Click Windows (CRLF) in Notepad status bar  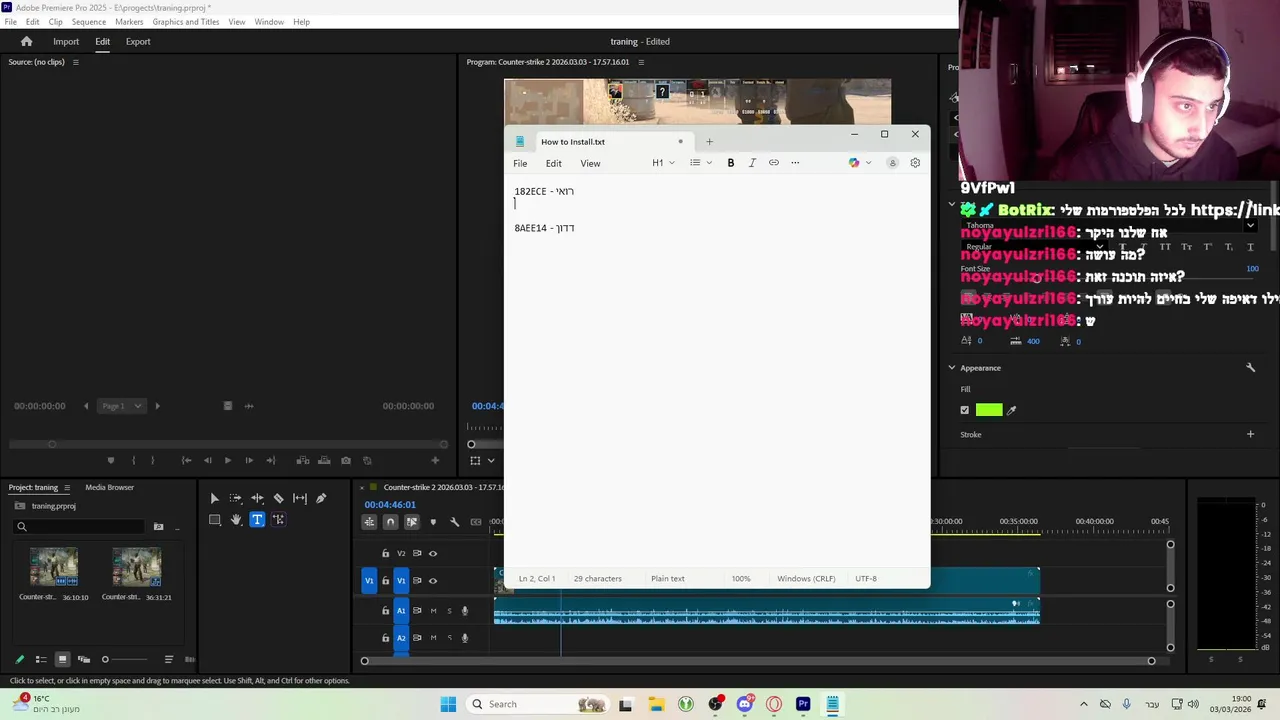(806, 578)
